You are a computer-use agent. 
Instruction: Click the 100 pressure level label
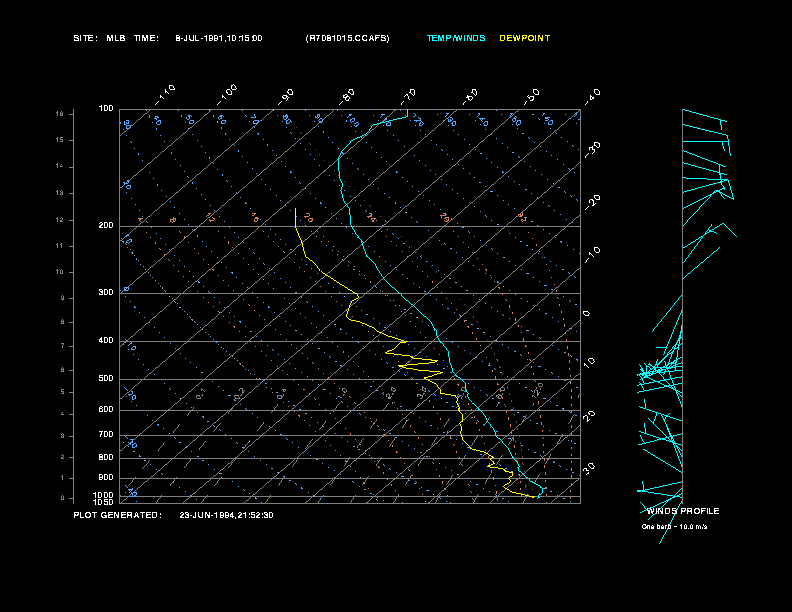106,109
